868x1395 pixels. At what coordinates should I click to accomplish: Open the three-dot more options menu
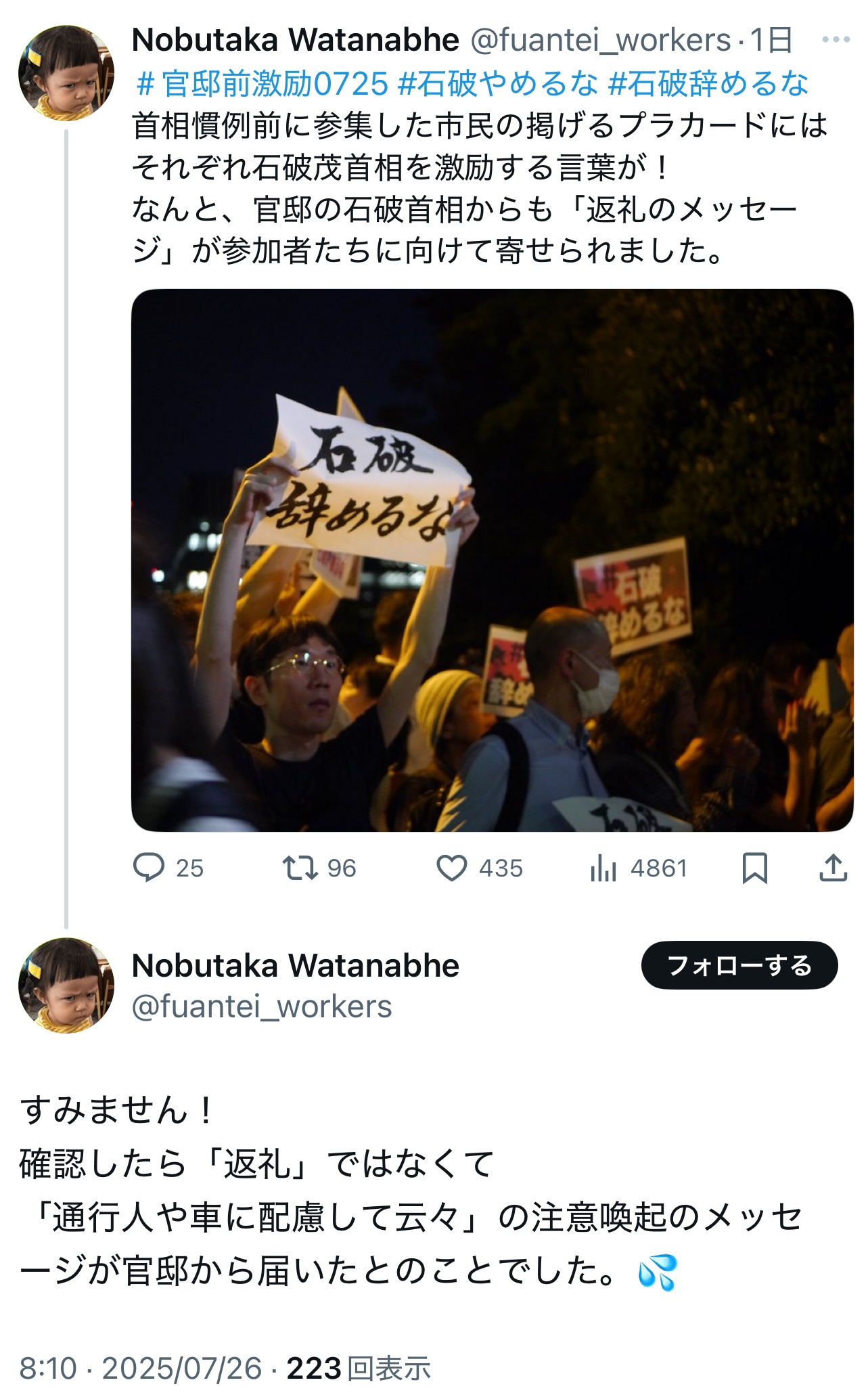[836, 40]
